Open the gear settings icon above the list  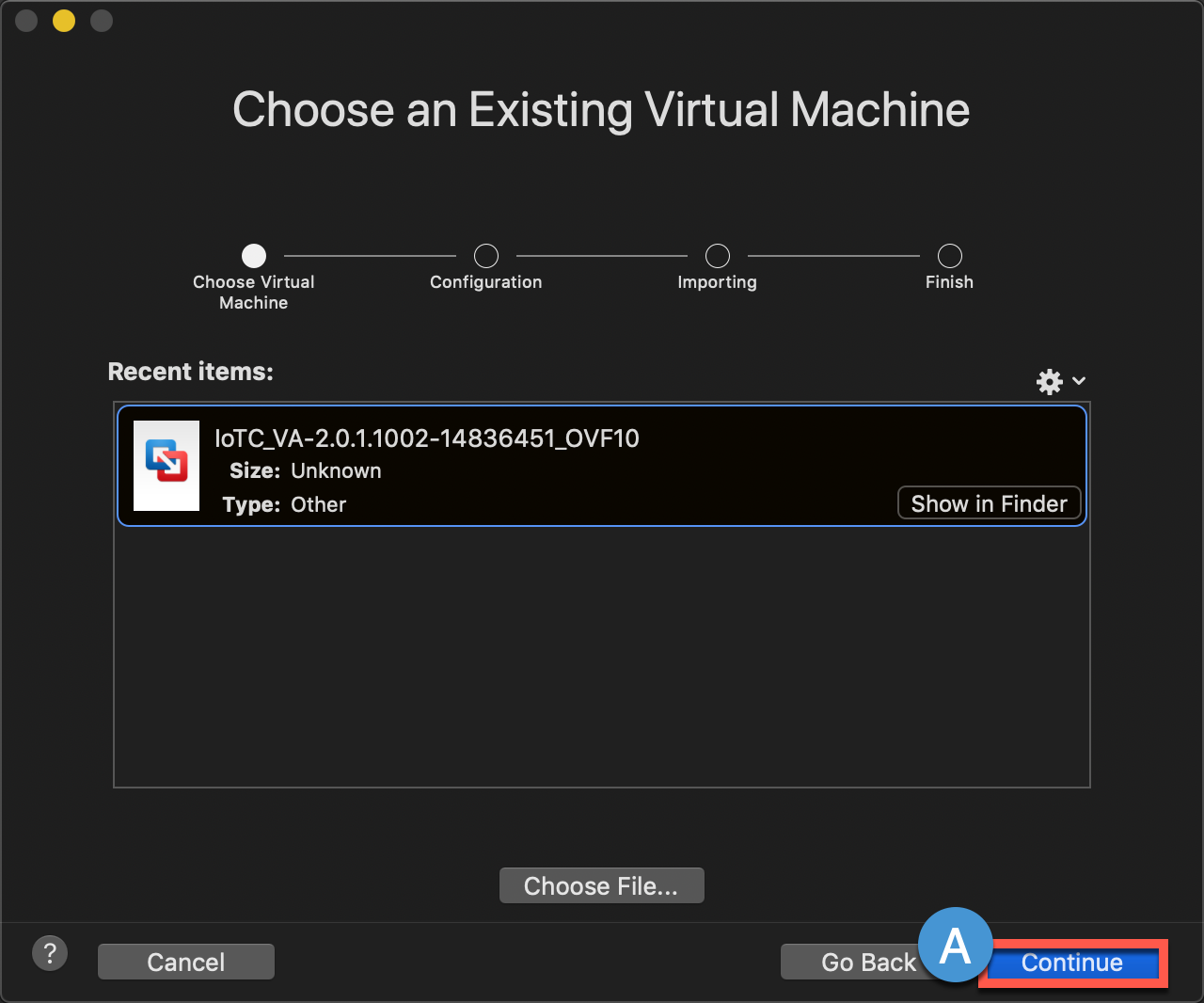pyautogui.click(x=1049, y=381)
